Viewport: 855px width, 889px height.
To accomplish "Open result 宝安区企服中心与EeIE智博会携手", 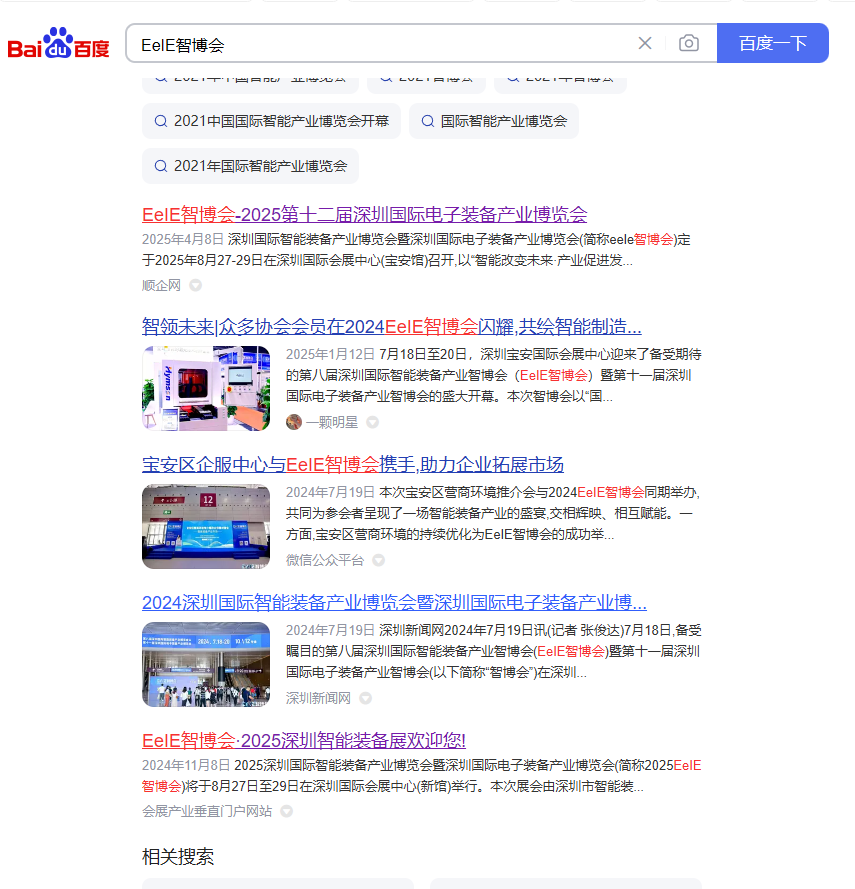I will 353,464.
